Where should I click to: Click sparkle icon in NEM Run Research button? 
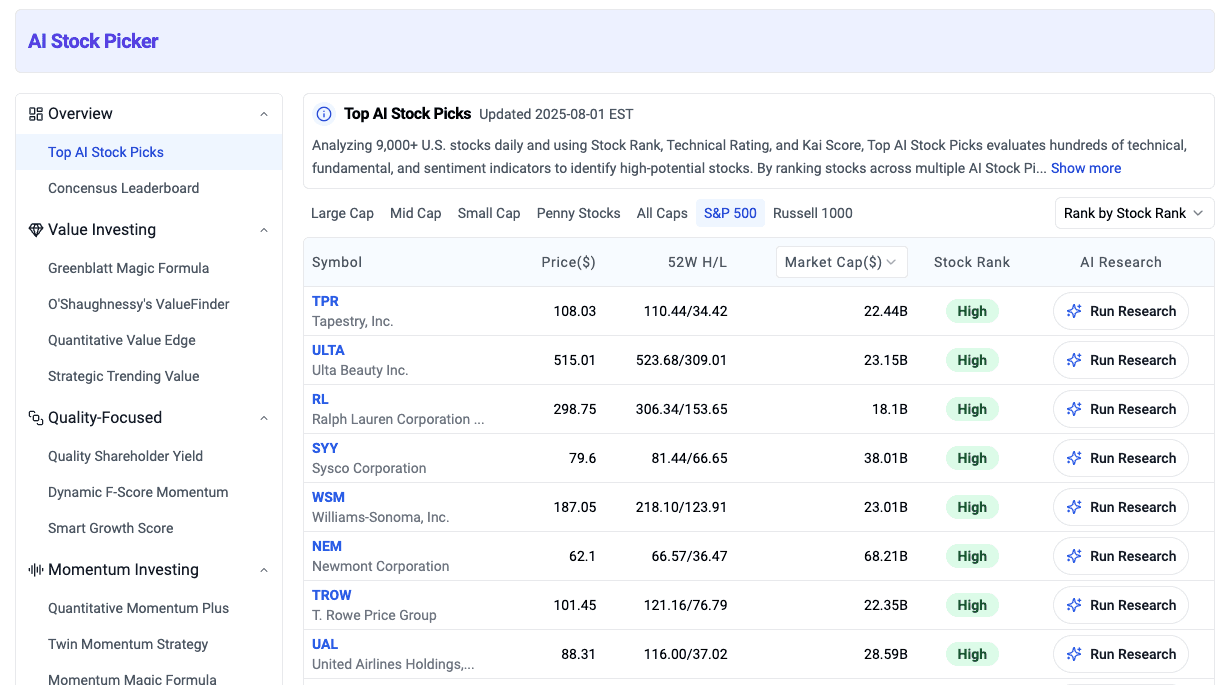click(1074, 556)
